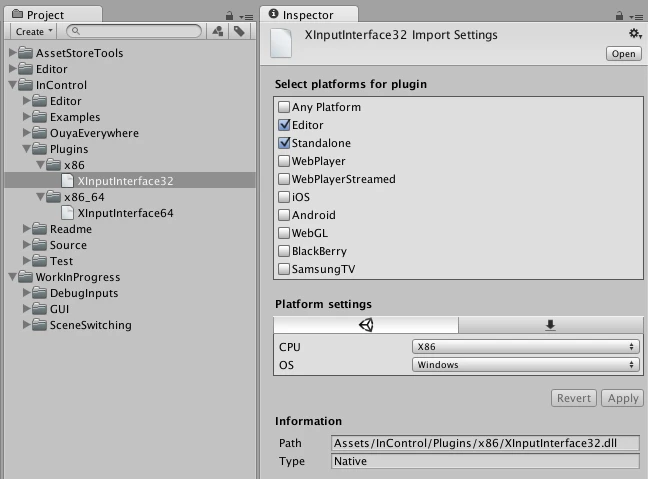
Task: Expand the OuyaEverywhere folder arrow
Action: [x=27, y=133]
